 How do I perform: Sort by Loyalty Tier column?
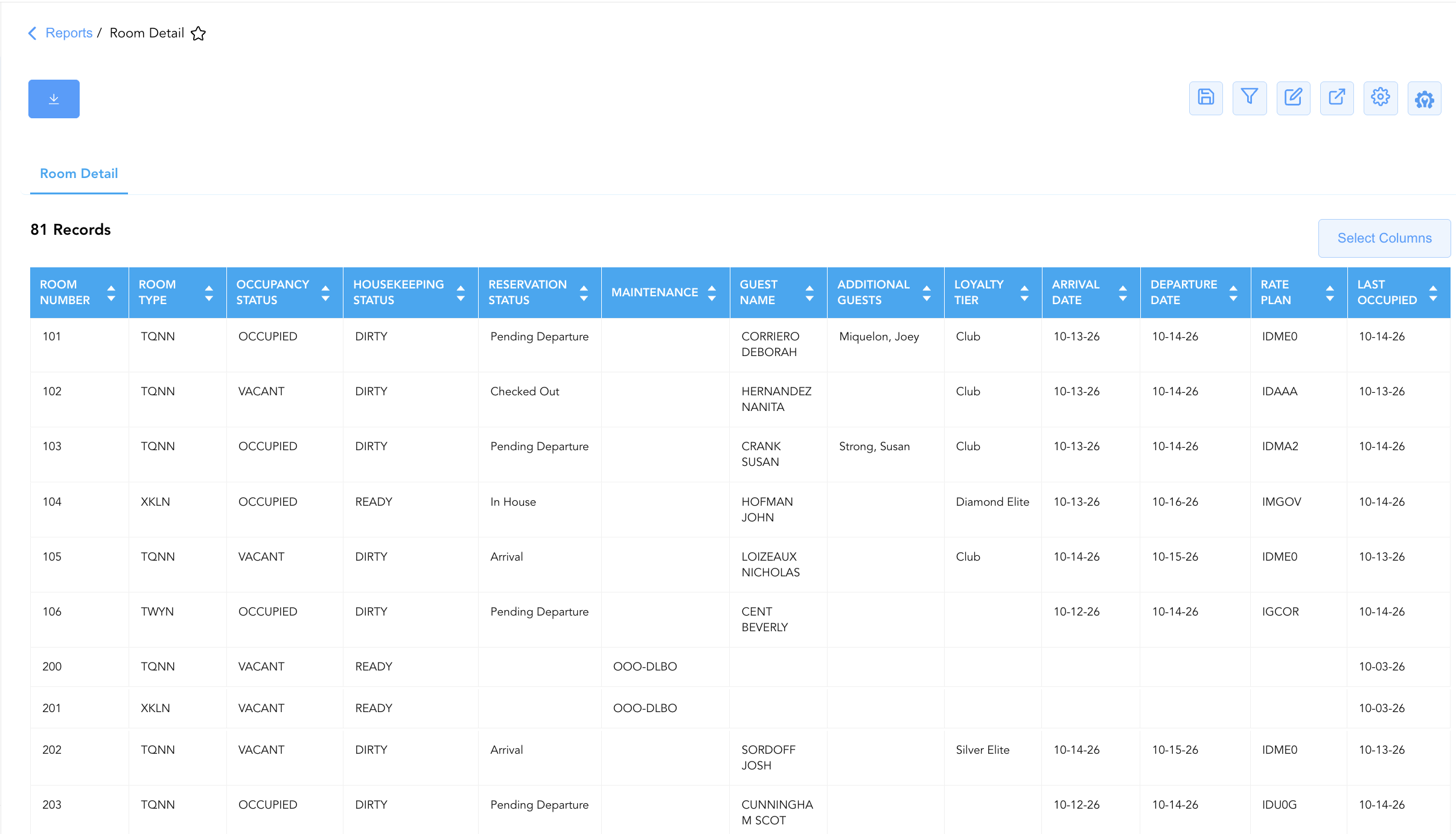pyautogui.click(x=1024, y=293)
